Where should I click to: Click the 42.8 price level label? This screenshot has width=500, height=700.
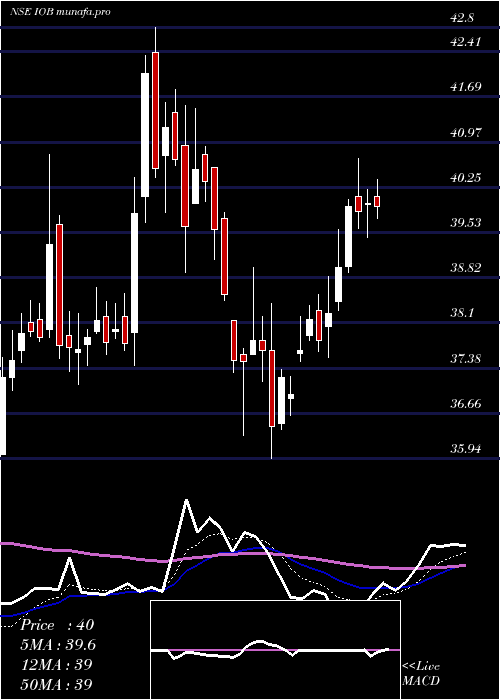pyautogui.click(x=462, y=19)
